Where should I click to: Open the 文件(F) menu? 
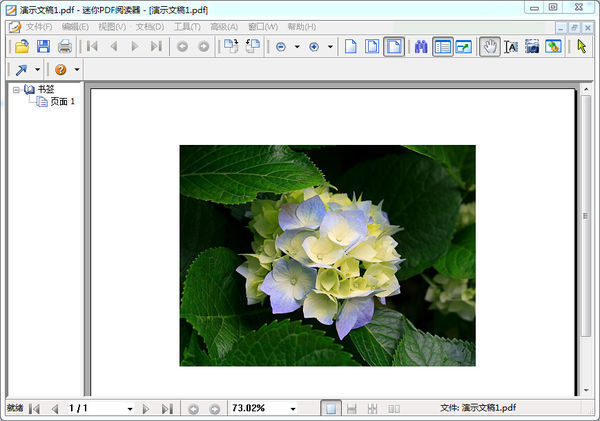coord(39,26)
